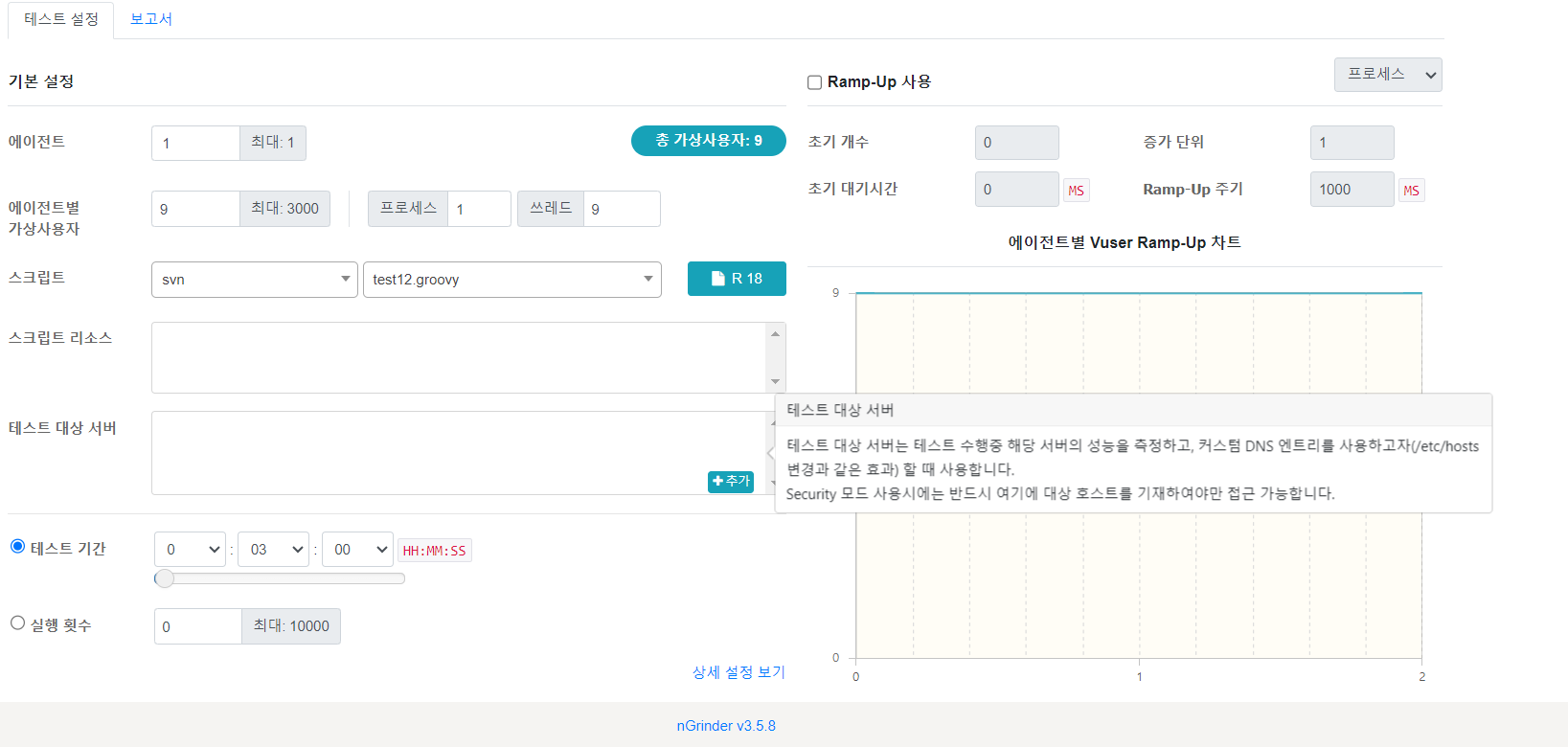Open the nGrinder v3.5.8 footer link
The width and height of the screenshot is (1568, 747).
(726, 726)
